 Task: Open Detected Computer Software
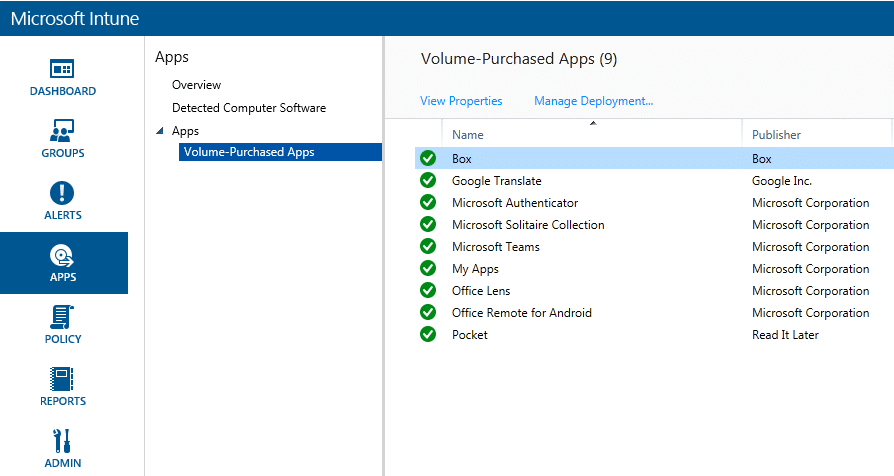pos(249,108)
